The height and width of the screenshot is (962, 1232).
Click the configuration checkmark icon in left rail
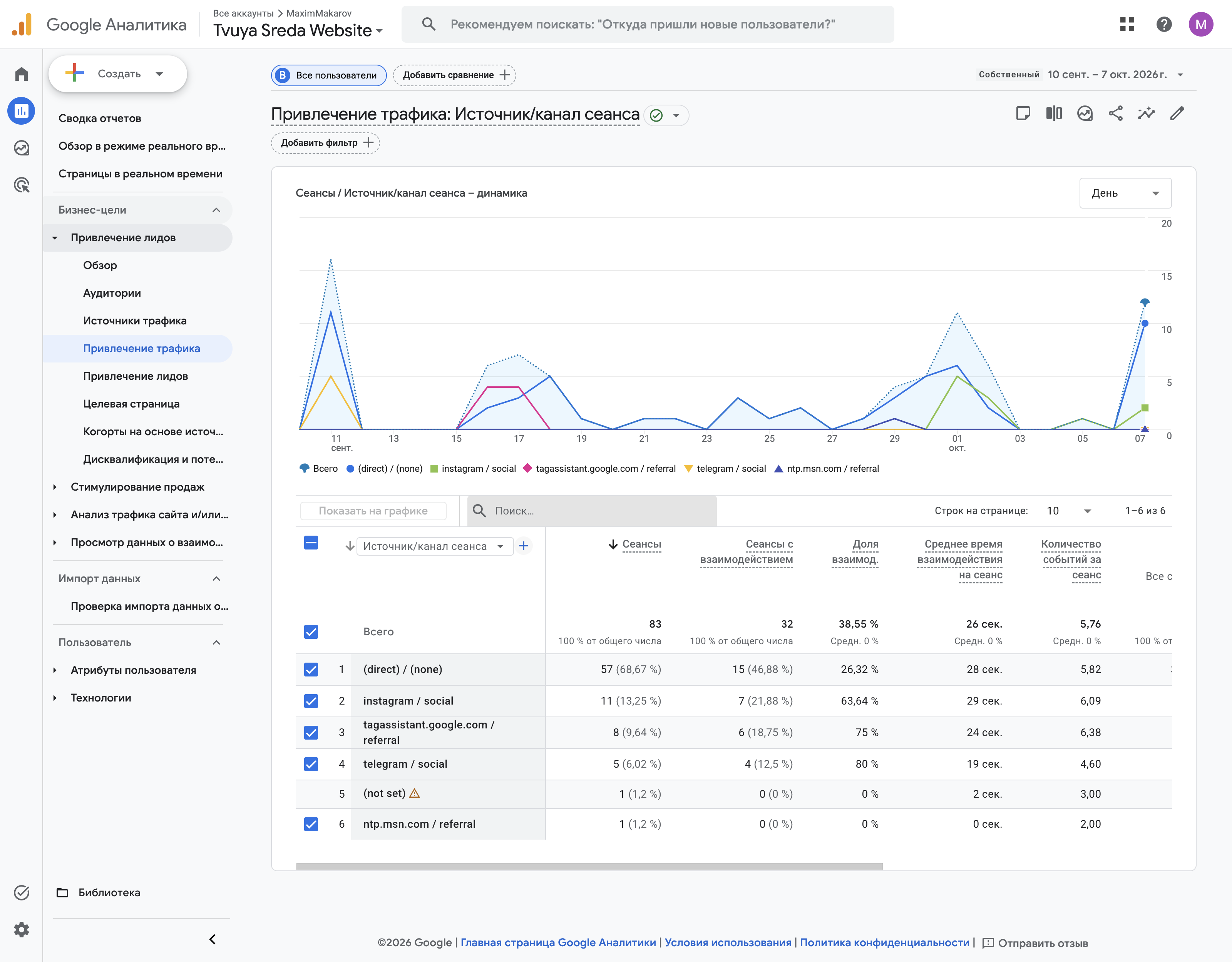22,892
